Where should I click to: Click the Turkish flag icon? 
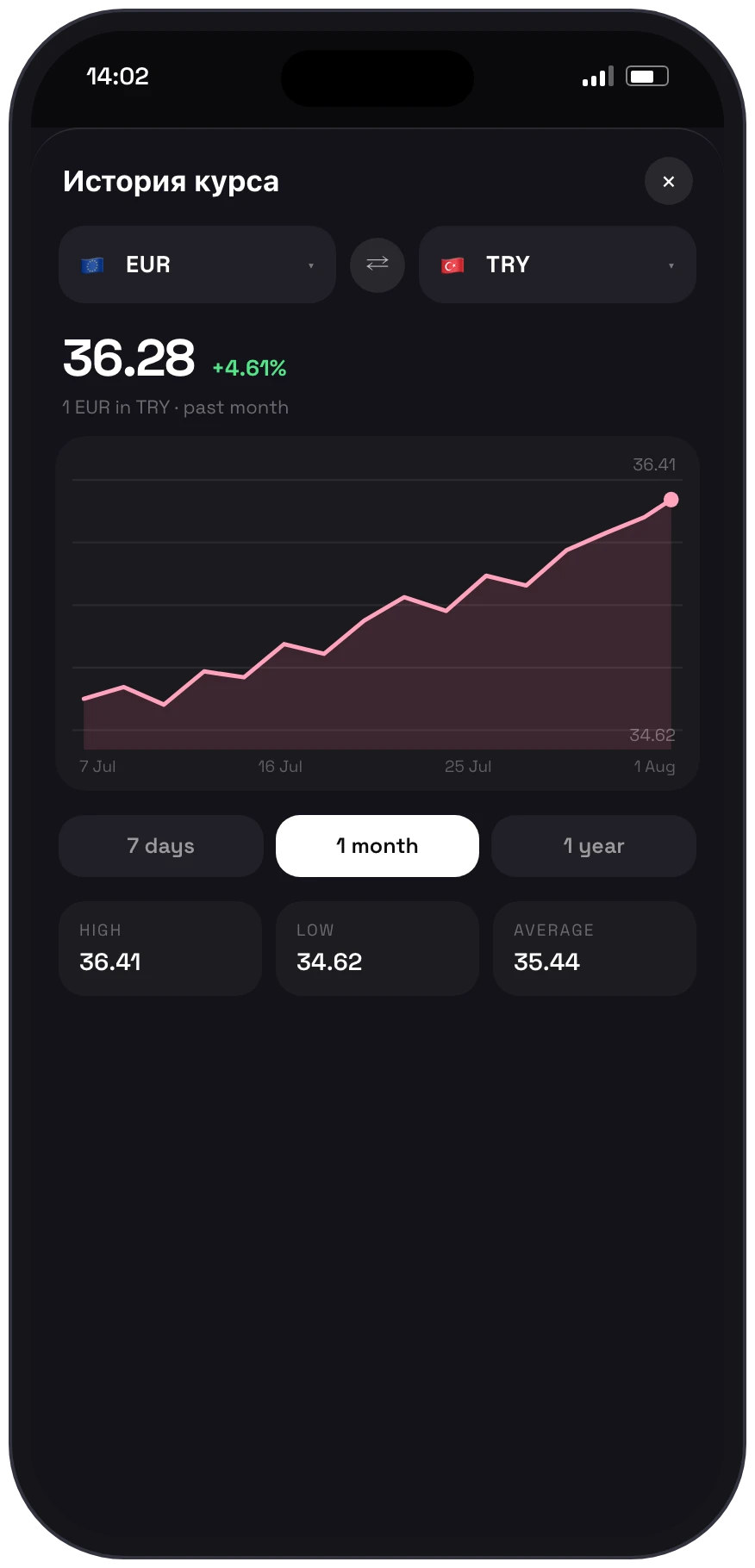pos(452,265)
